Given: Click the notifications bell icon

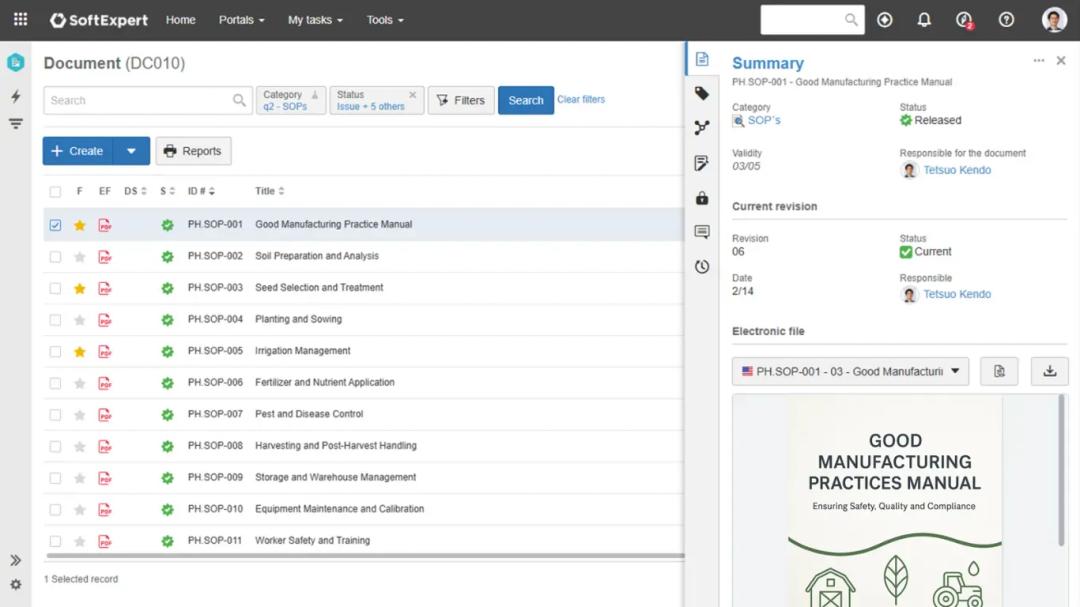Looking at the screenshot, I should pyautogui.click(x=924, y=20).
